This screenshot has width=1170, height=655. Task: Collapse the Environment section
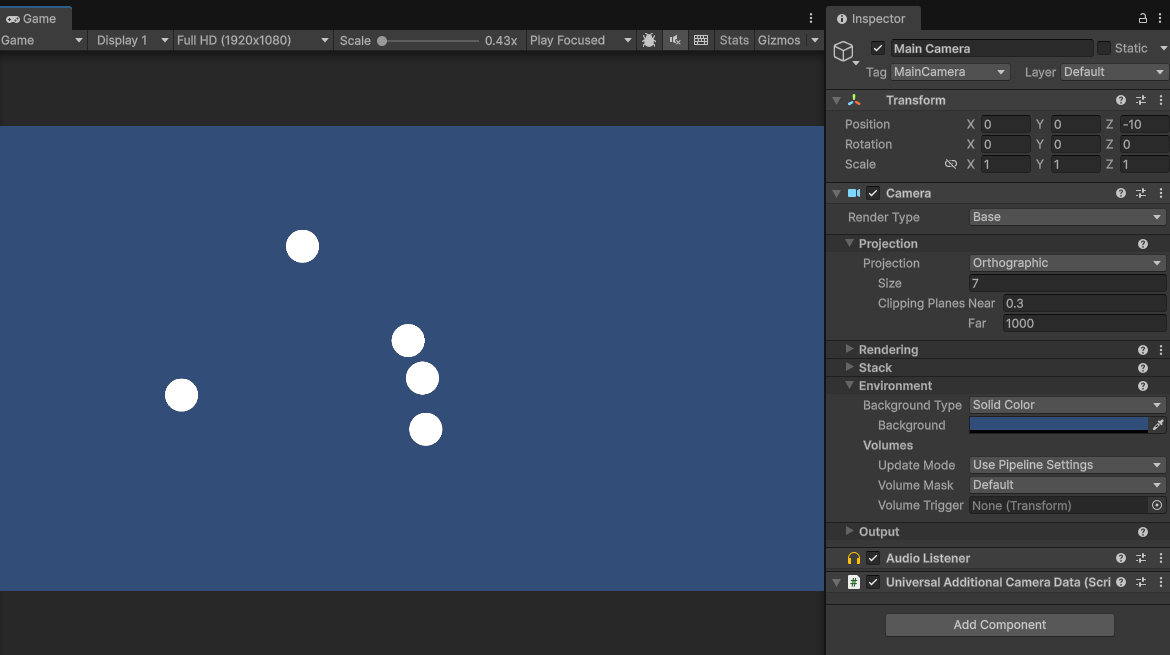849,385
